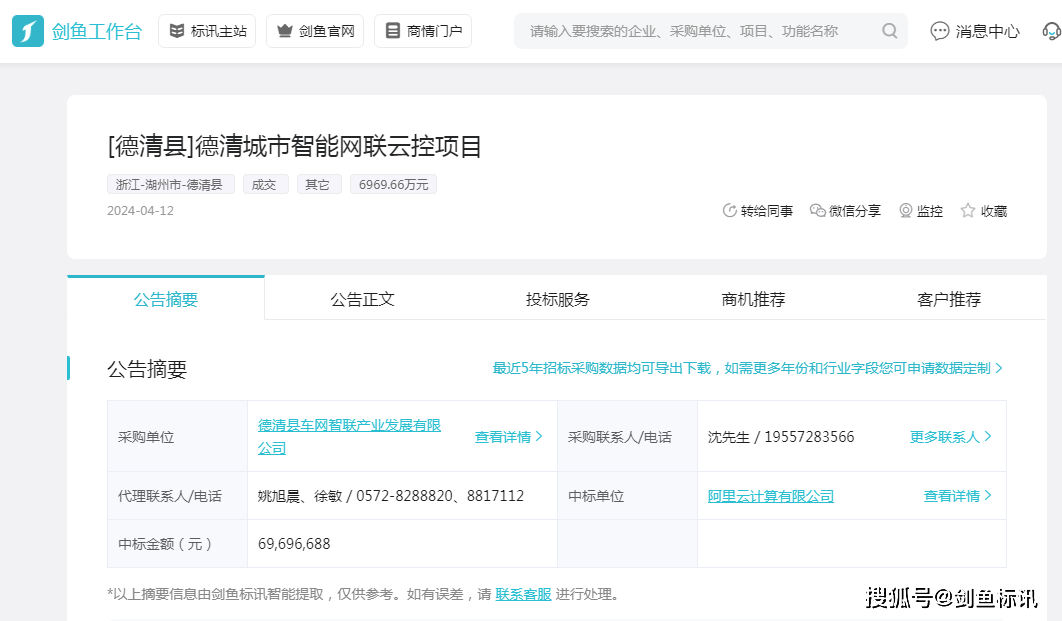Switch to the 投标服务 tab
This screenshot has width=1062, height=621.
coord(557,299)
